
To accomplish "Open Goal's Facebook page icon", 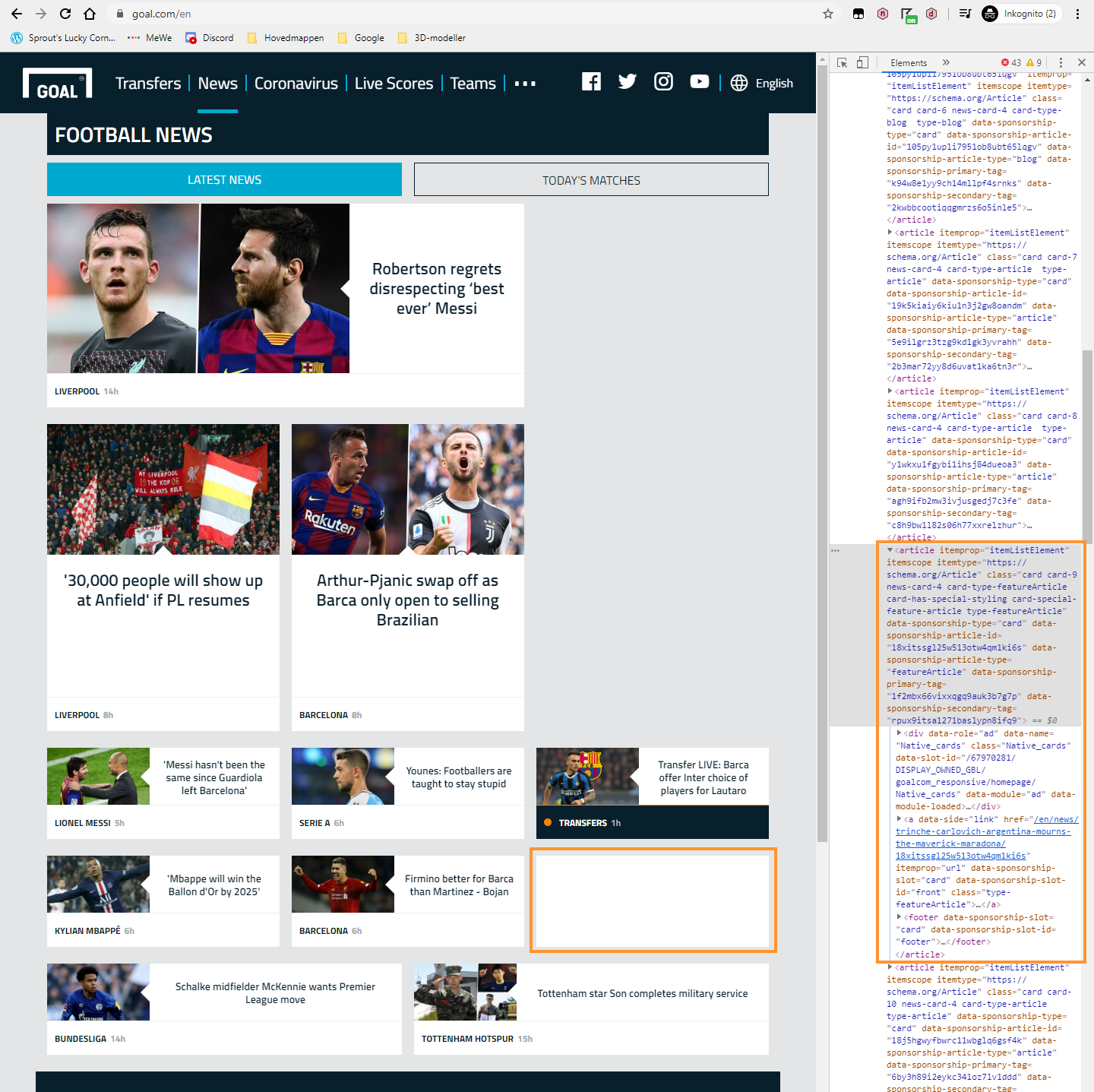I will click(x=591, y=82).
